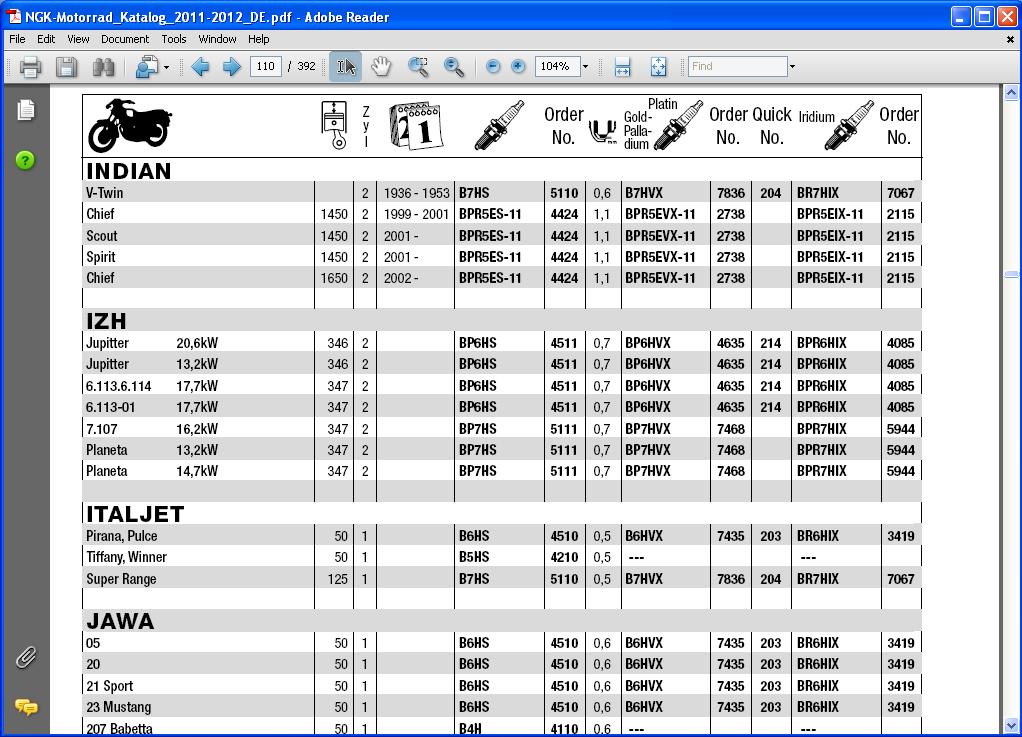The width and height of the screenshot is (1022, 737).
Task: Click year range 1999 - 2001
Action: click(416, 214)
